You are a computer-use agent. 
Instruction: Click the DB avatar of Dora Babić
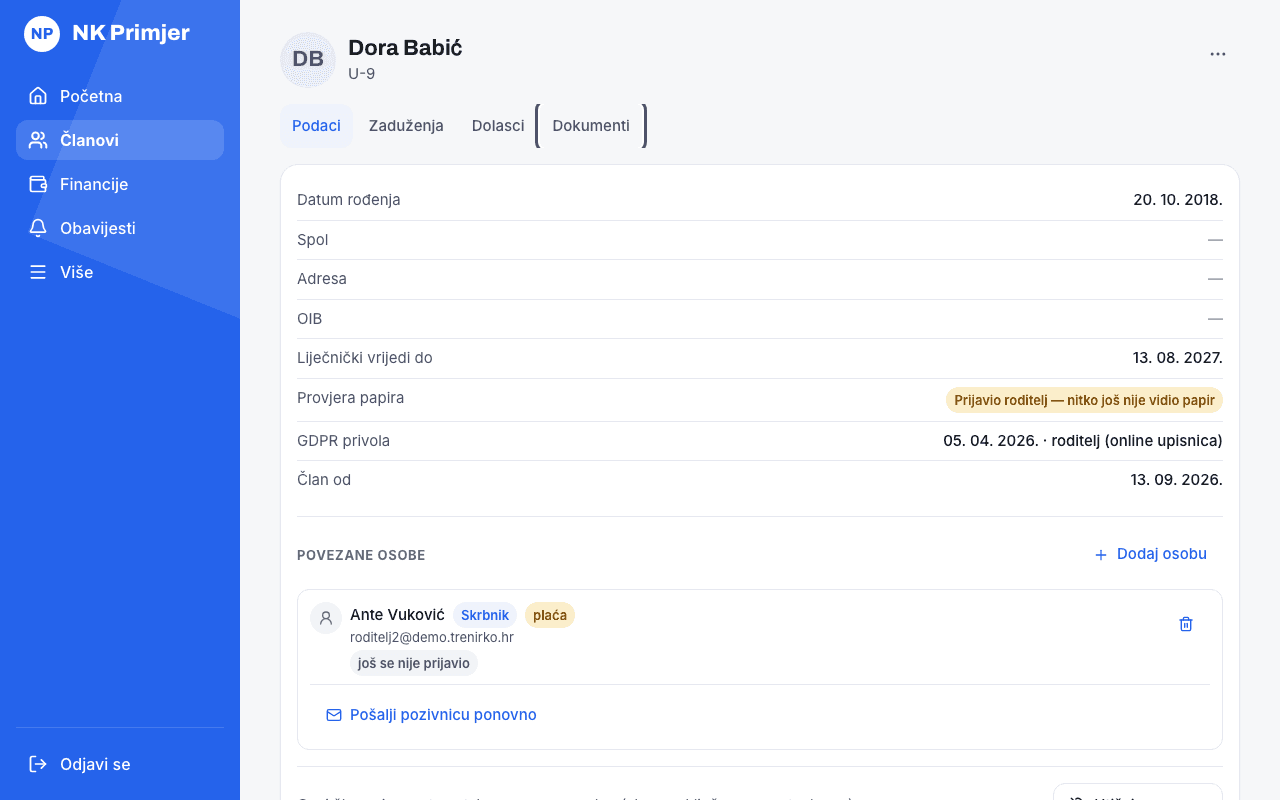point(308,60)
